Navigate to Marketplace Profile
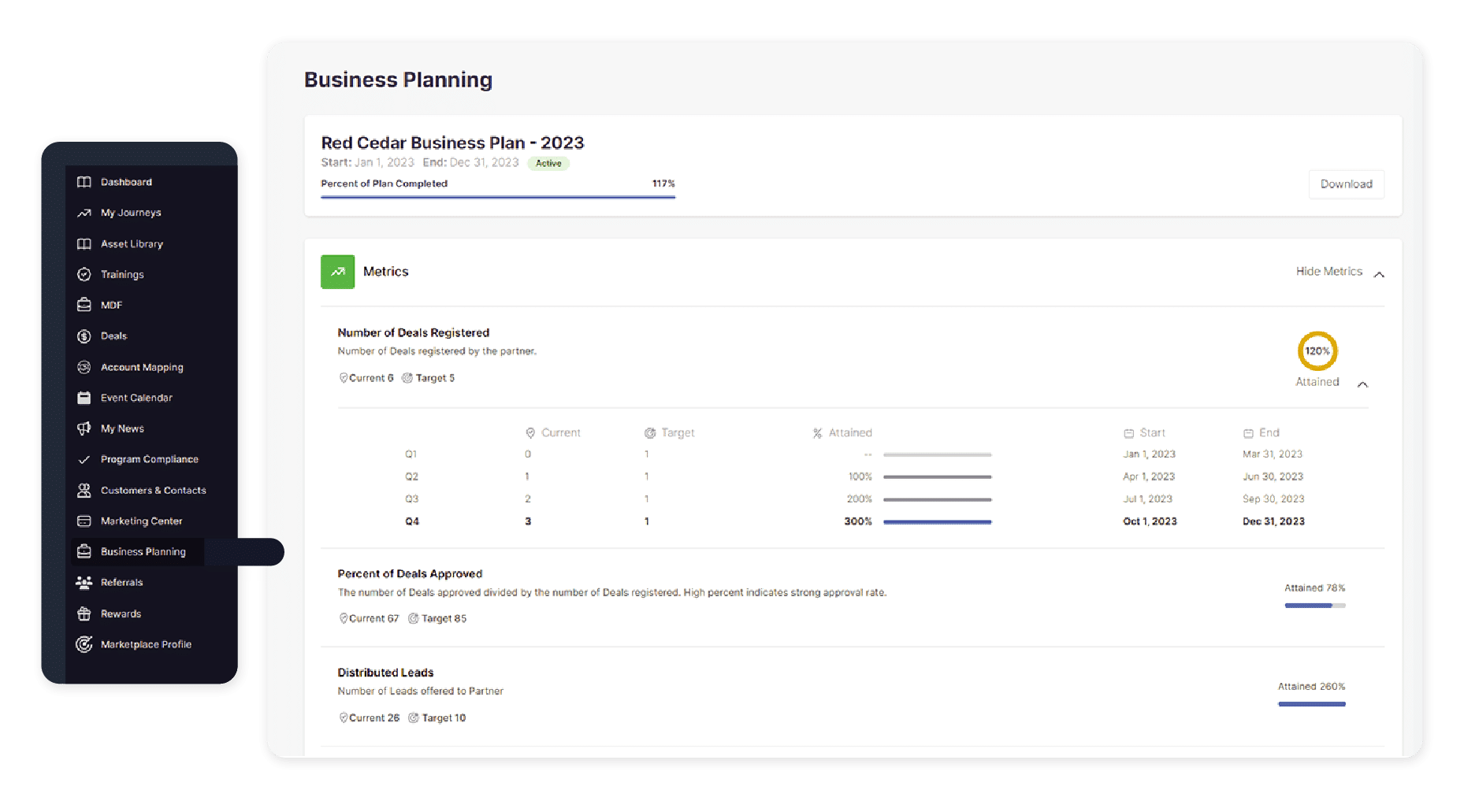 coord(146,644)
